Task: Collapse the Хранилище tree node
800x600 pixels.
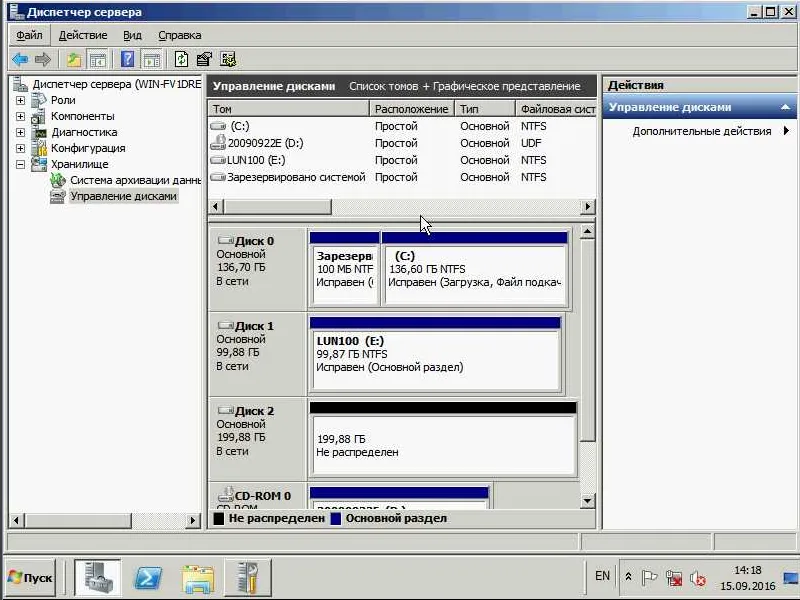Action: tap(20, 164)
